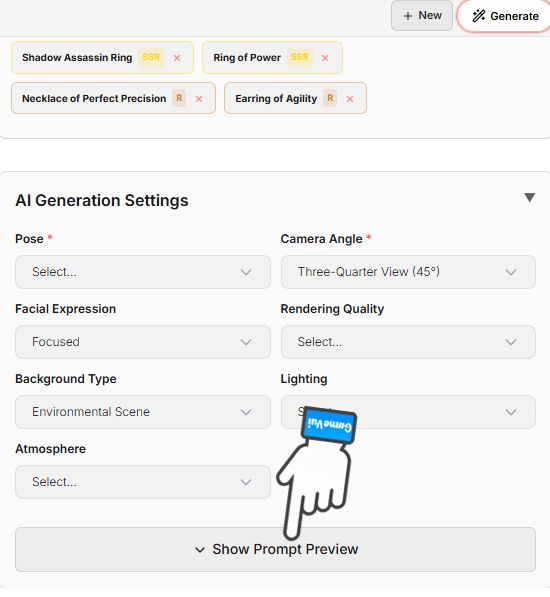
Task: Remove Necklace of Perfect Precision via x icon
Action: point(199,99)
